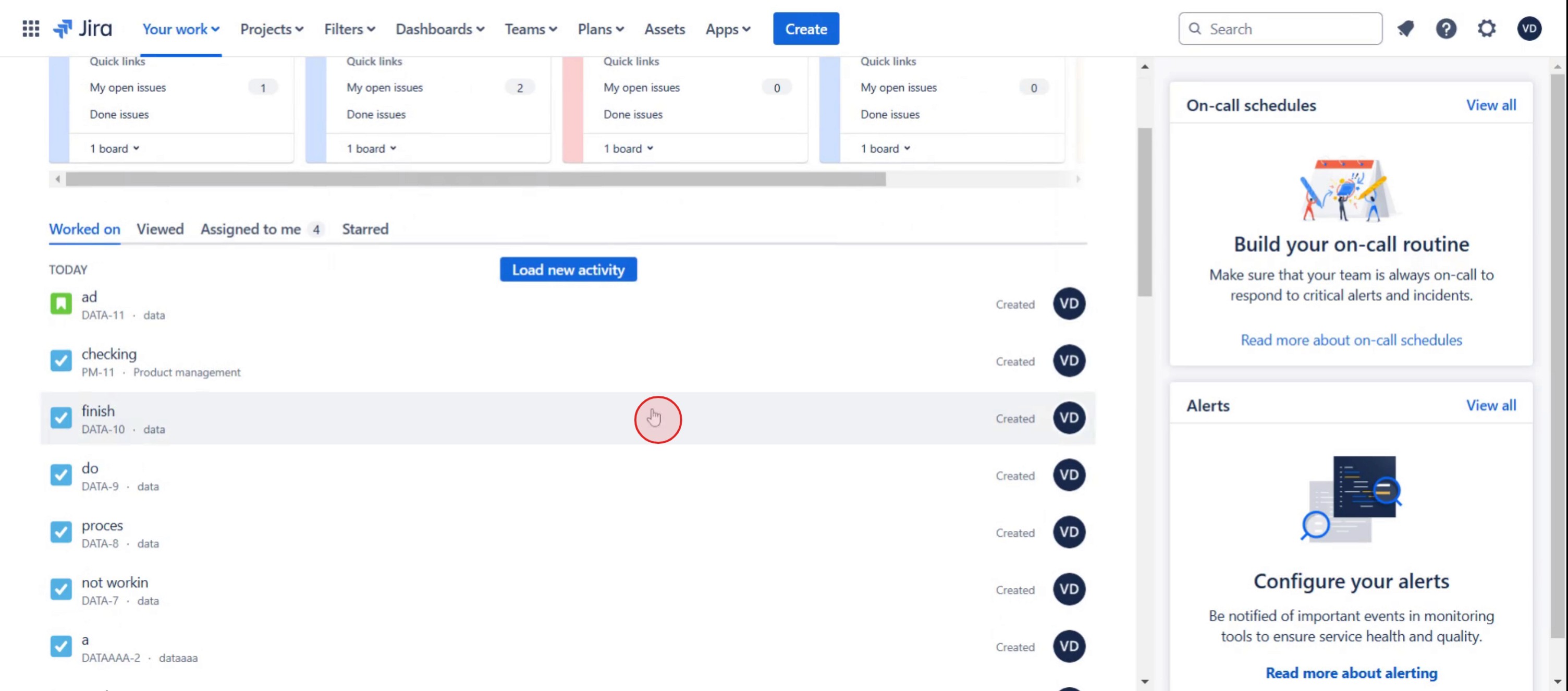Screen dimensions: 1568x691
Task: Open the app switcher grid icon
Action: 30,29
